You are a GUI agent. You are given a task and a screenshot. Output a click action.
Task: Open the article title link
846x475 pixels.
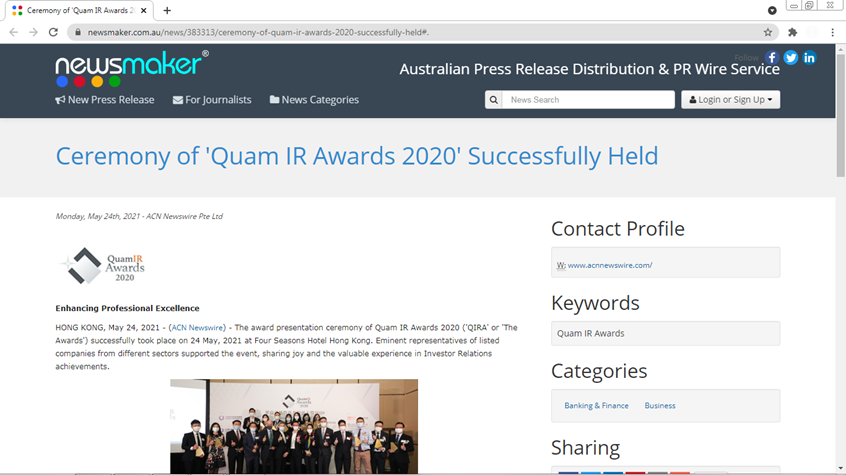click(357, 156)
